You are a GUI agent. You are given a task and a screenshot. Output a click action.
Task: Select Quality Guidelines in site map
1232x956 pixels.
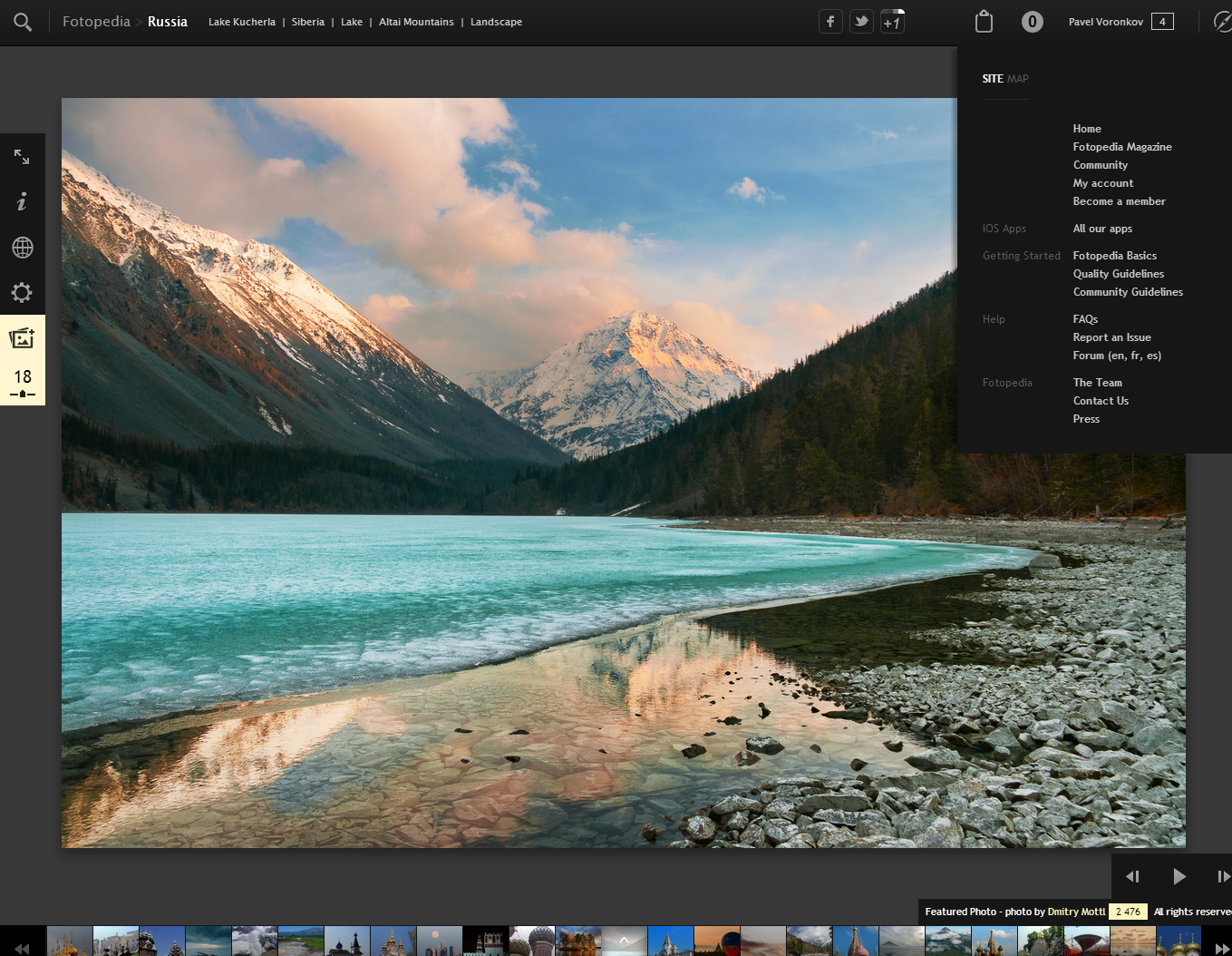[1118, 274]
